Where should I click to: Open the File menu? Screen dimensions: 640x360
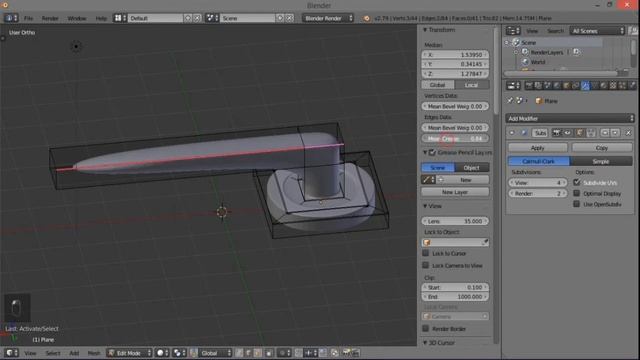click(28, 18)
